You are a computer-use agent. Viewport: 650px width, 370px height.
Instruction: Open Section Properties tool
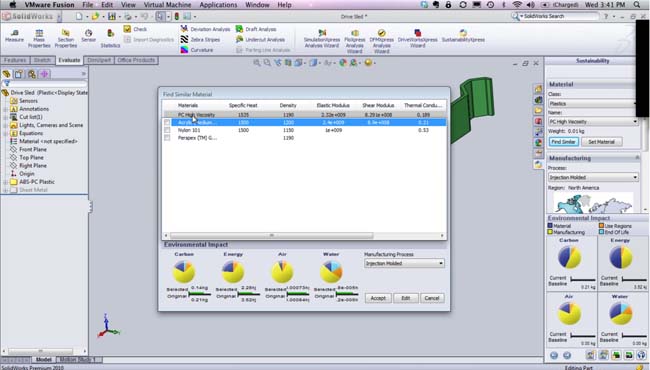click(65, 39)
